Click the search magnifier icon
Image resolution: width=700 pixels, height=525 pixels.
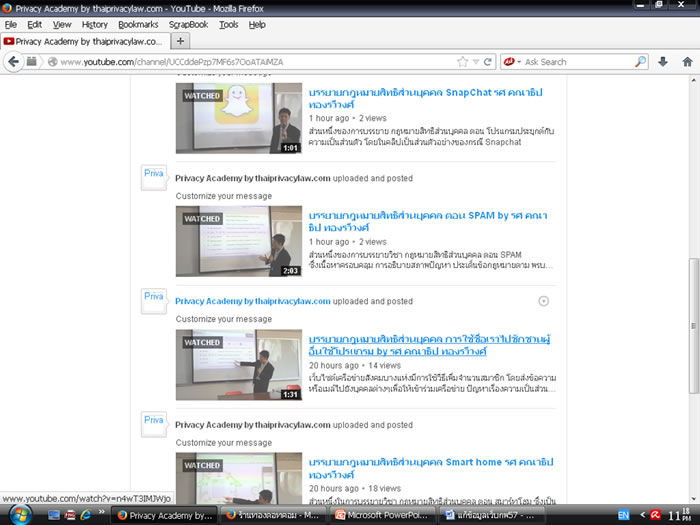(640, 62)
